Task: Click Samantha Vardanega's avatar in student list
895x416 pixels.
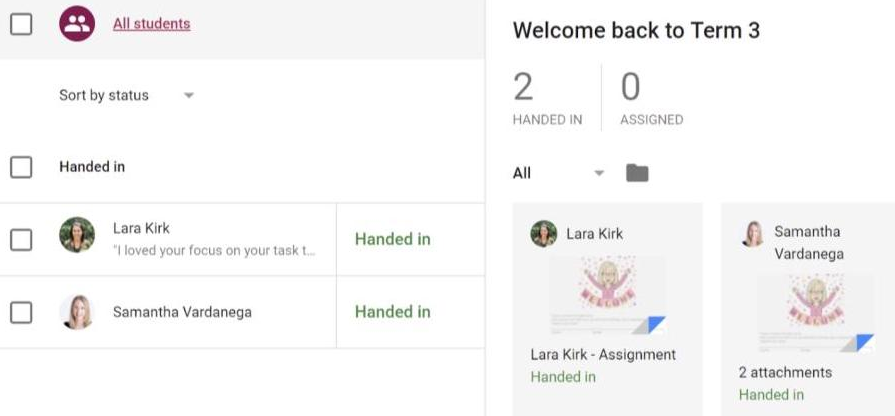Action: pyautogui.click(x=77, y=312)
